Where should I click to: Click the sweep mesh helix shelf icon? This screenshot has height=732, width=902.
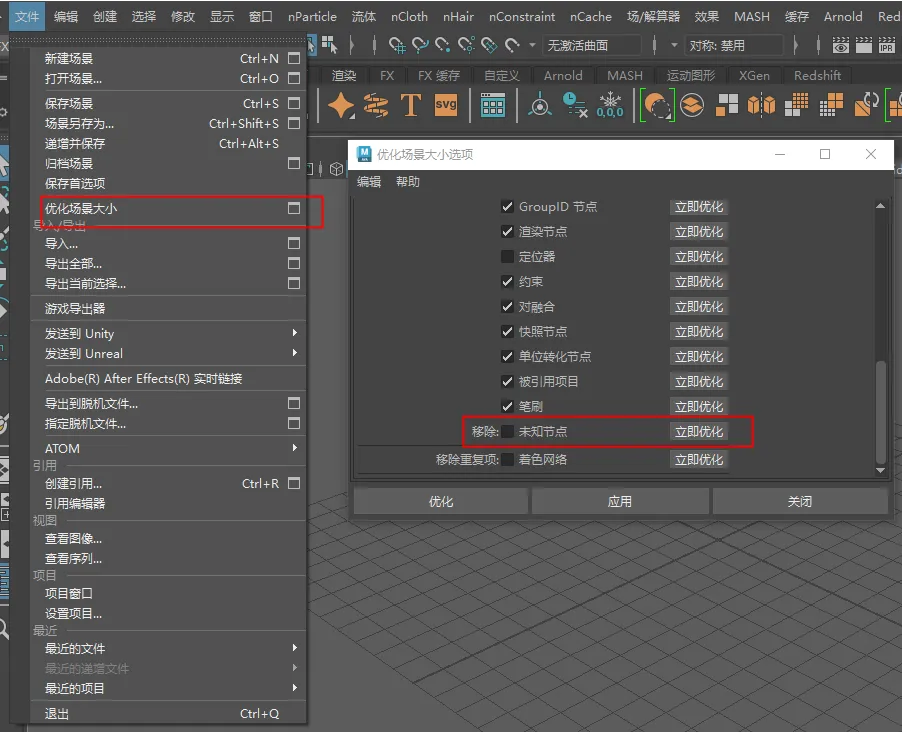click(376, 105)
